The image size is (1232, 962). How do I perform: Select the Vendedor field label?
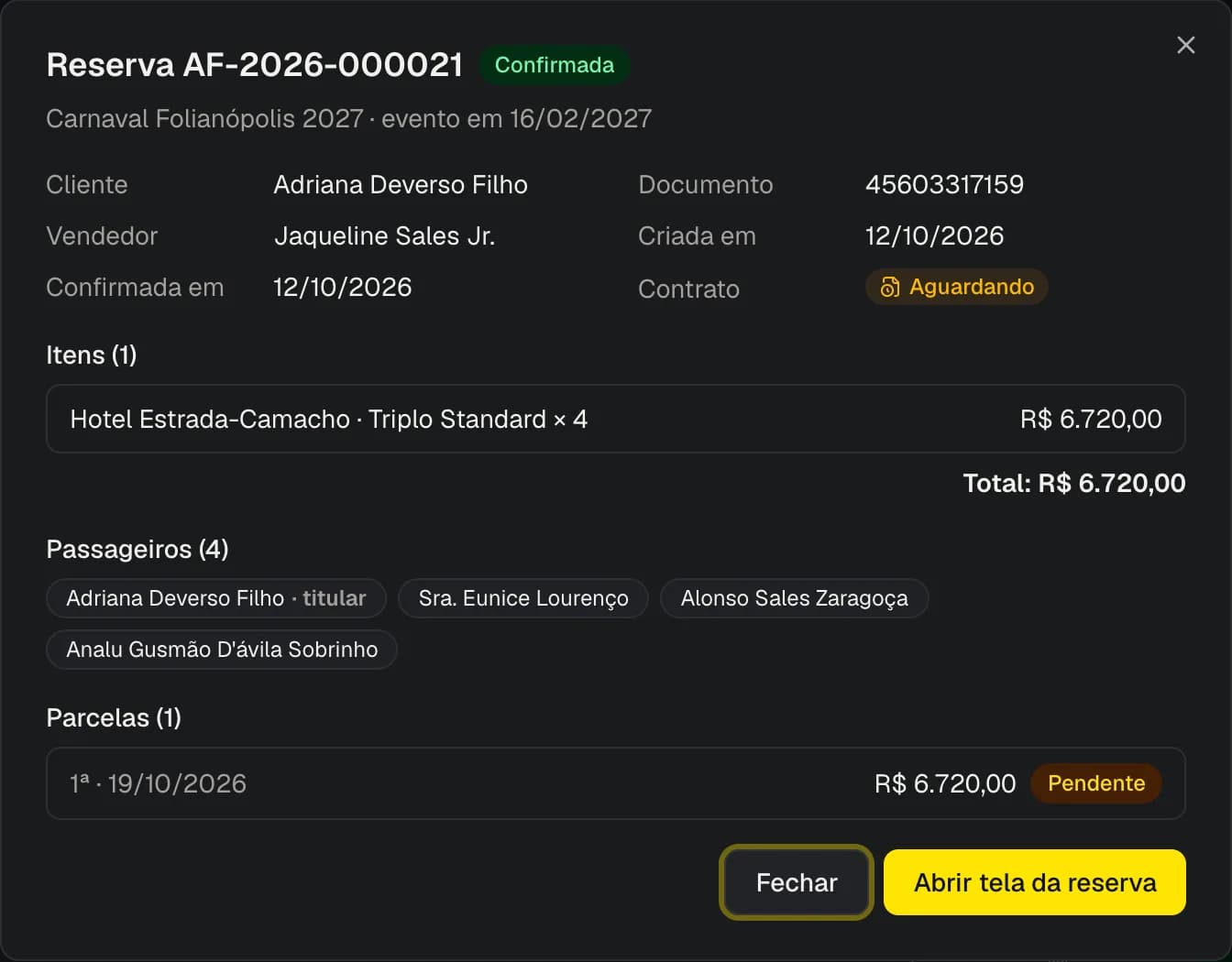pyautogui.click(x=102, y=236)
